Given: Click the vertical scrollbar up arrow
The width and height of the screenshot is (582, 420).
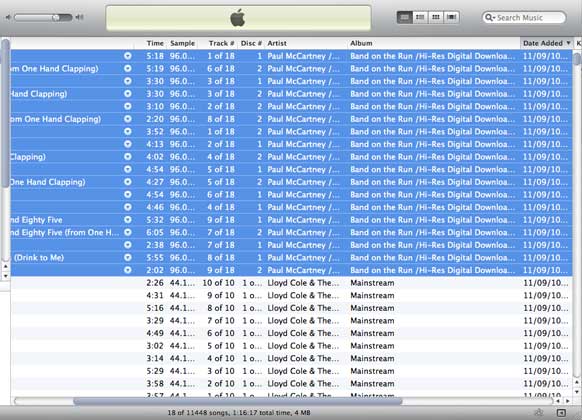Looking at the screenshot, I should click(577, 383).
